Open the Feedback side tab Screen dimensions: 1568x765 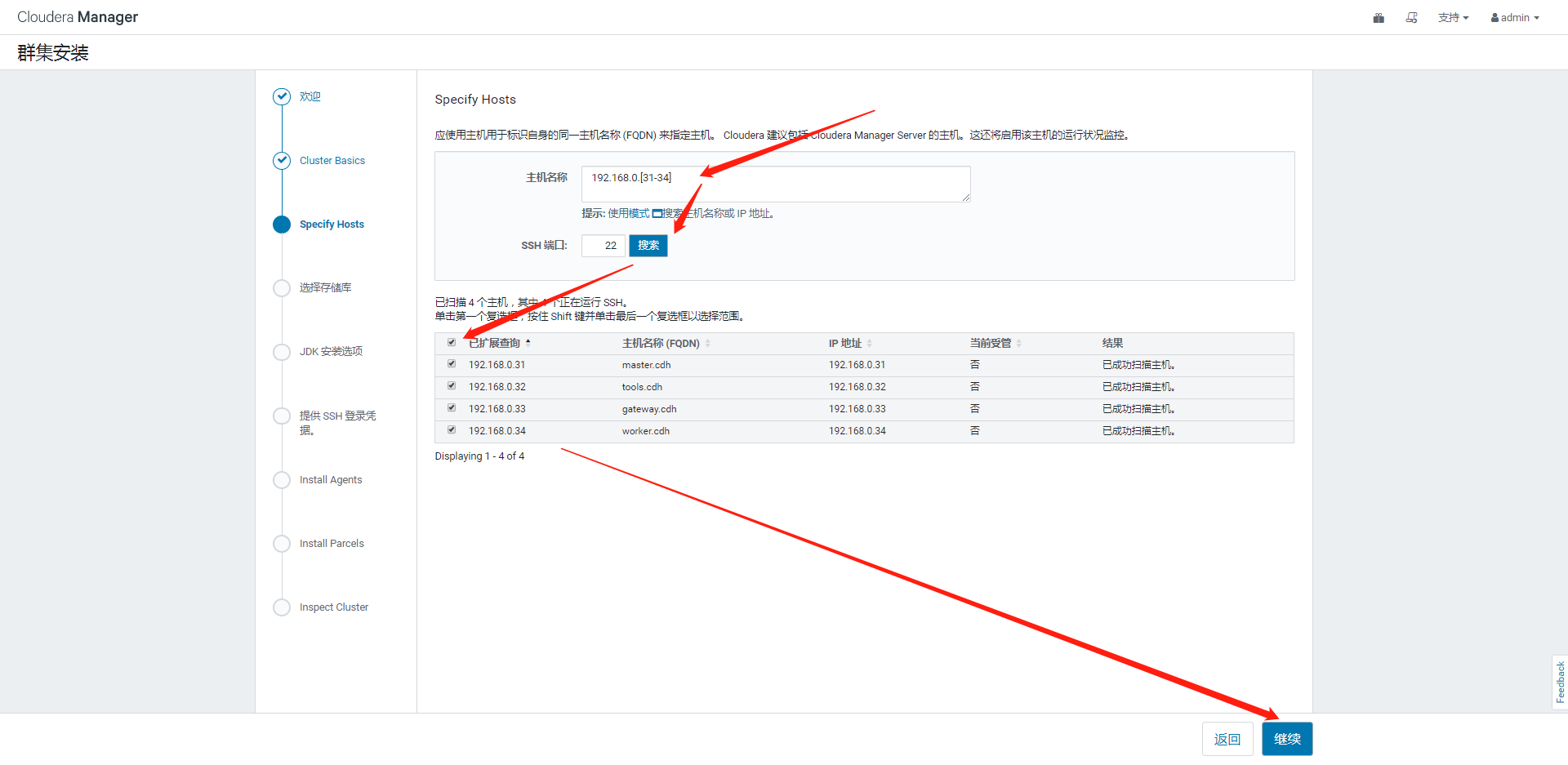click(1560, 683)
